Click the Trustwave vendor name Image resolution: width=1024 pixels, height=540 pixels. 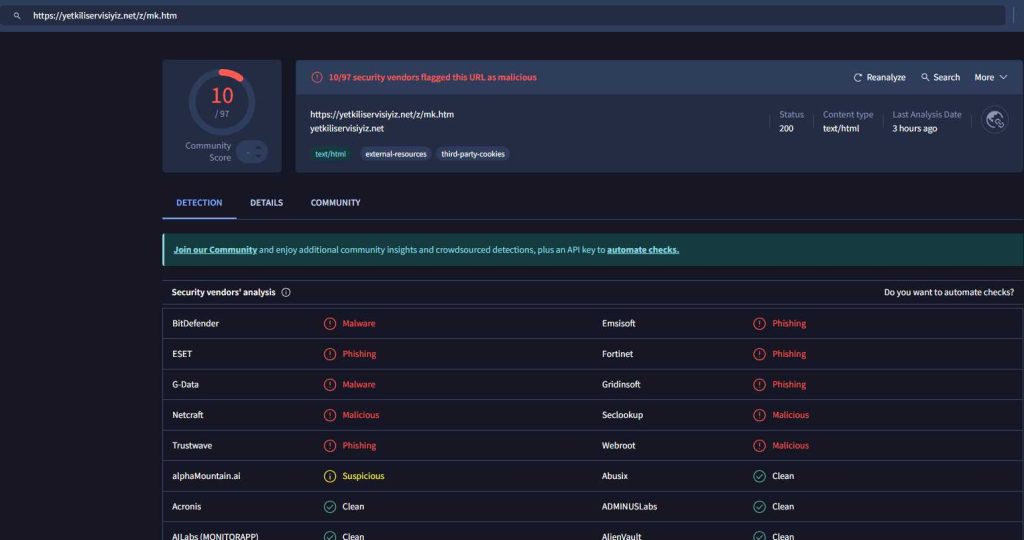tap(192, 445)
